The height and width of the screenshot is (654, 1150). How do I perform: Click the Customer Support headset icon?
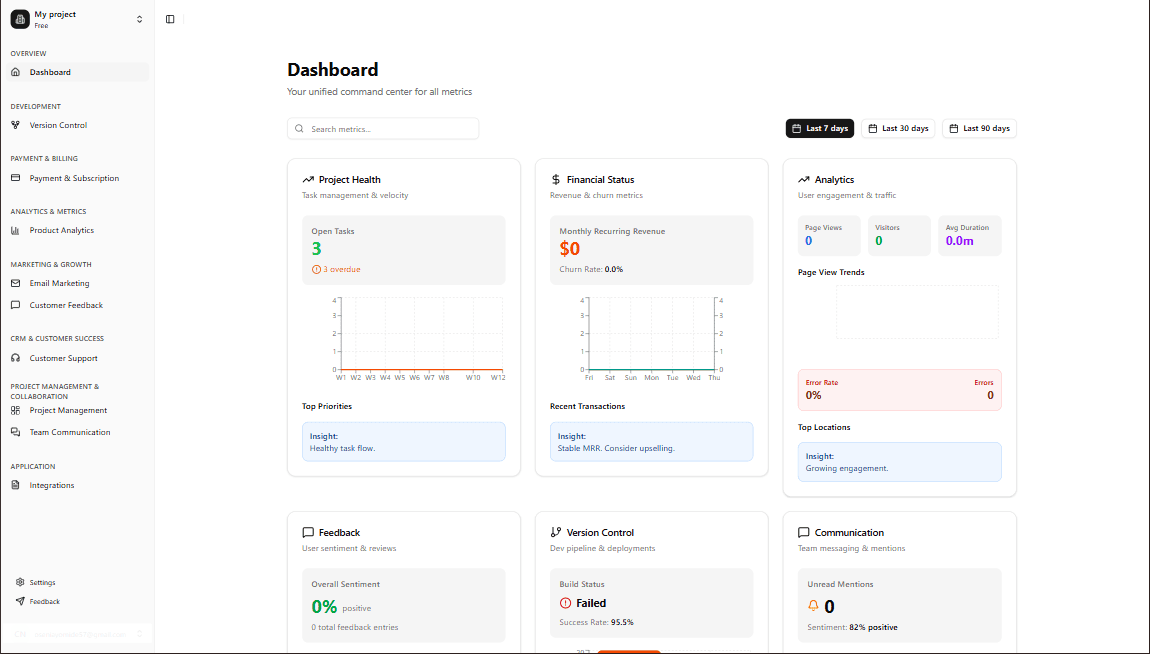click(17, 357)
